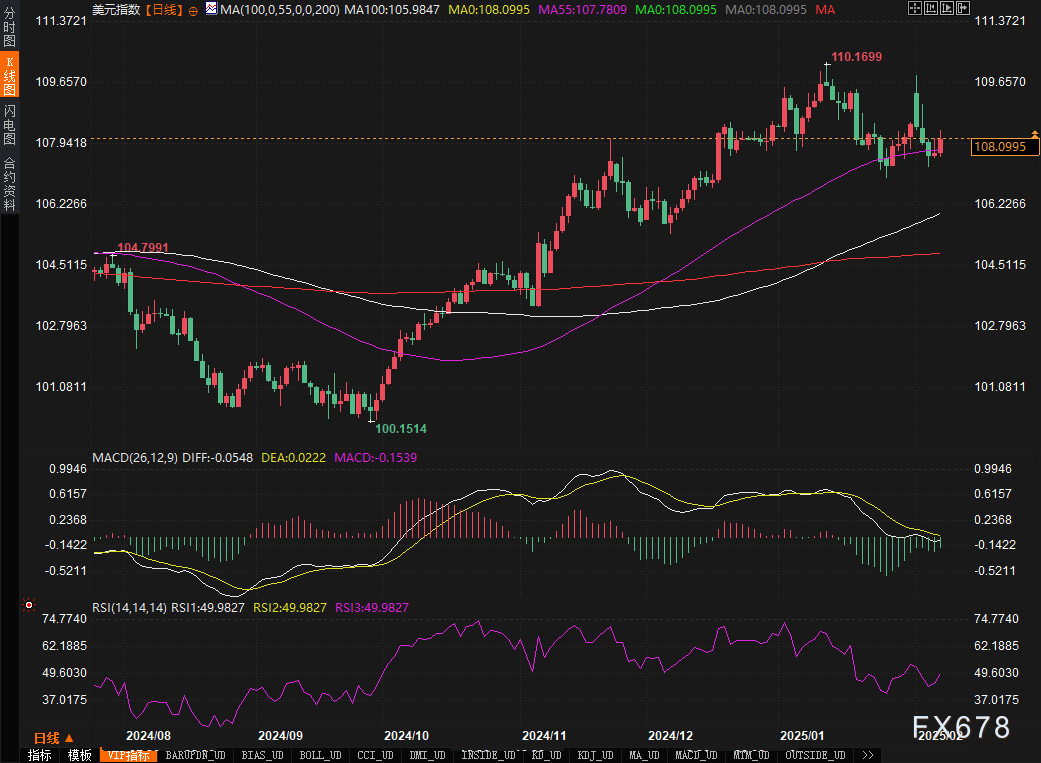Switch to 分时图 (time-share chart) view

(8, 28)
